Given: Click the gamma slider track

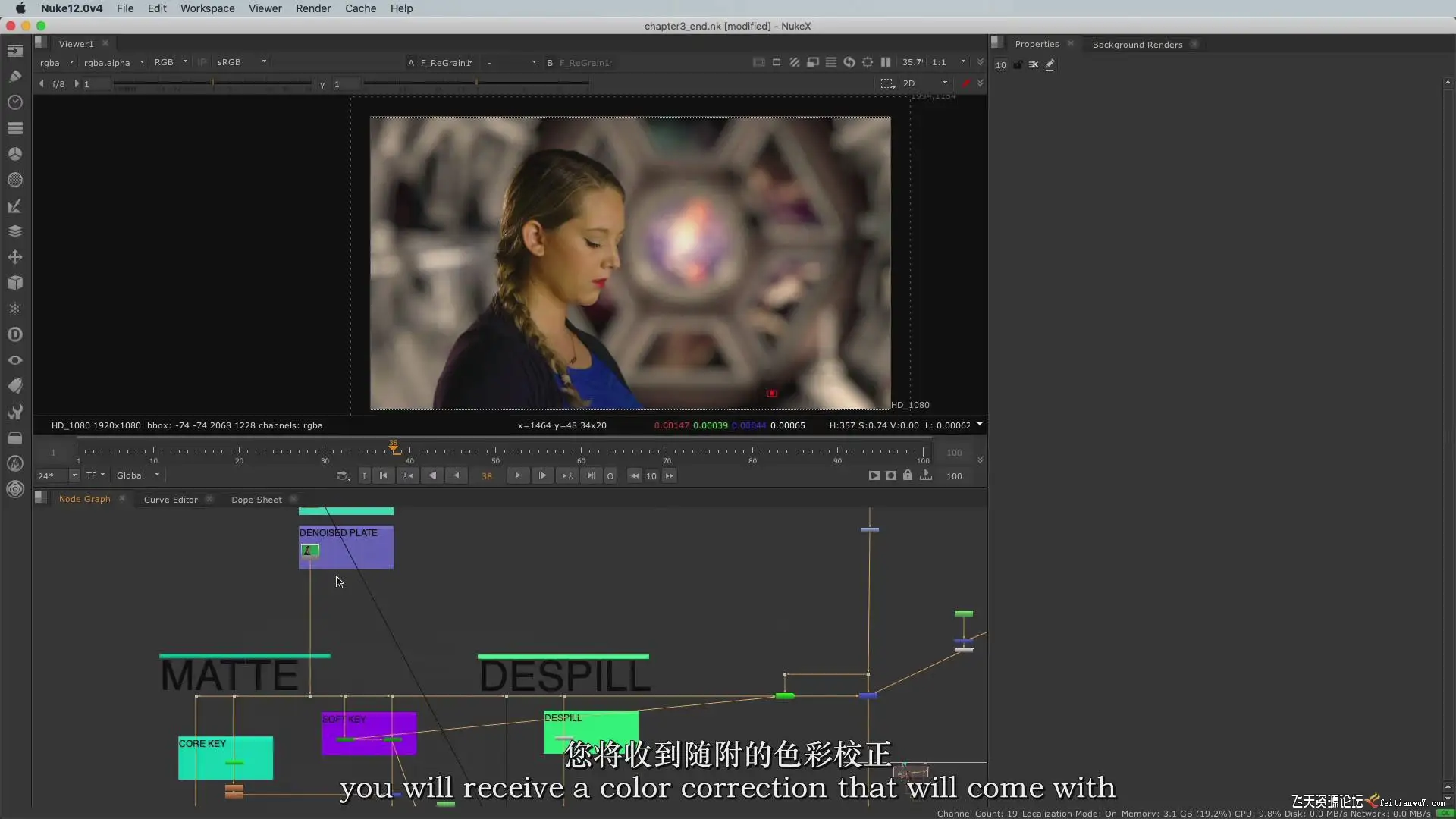Looking at the screenshot, I should [x=476, y=83].
